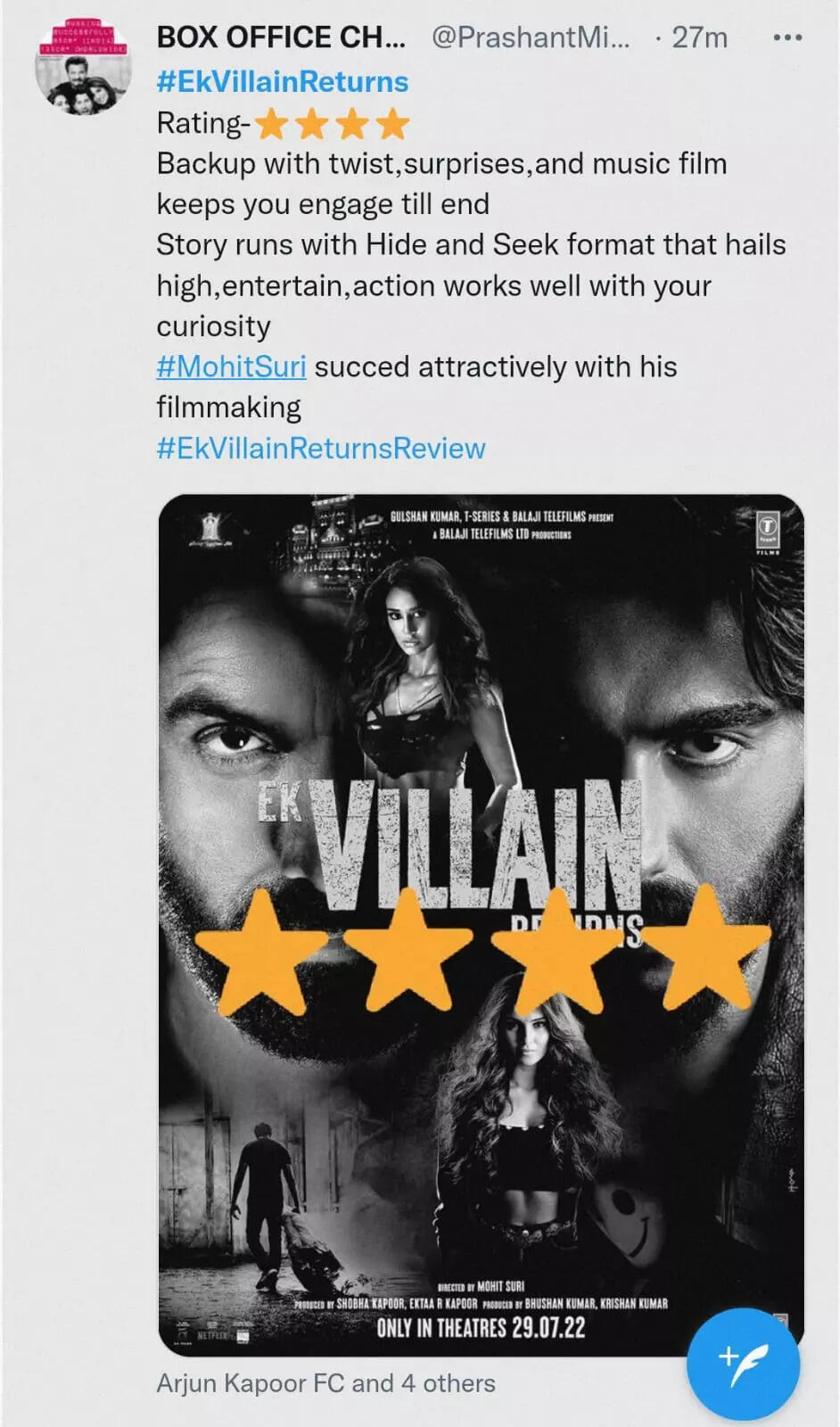This screenshot has height=1427, width=840.
Task: Click the first star on the poster overlay
Action: pos(261,951)
